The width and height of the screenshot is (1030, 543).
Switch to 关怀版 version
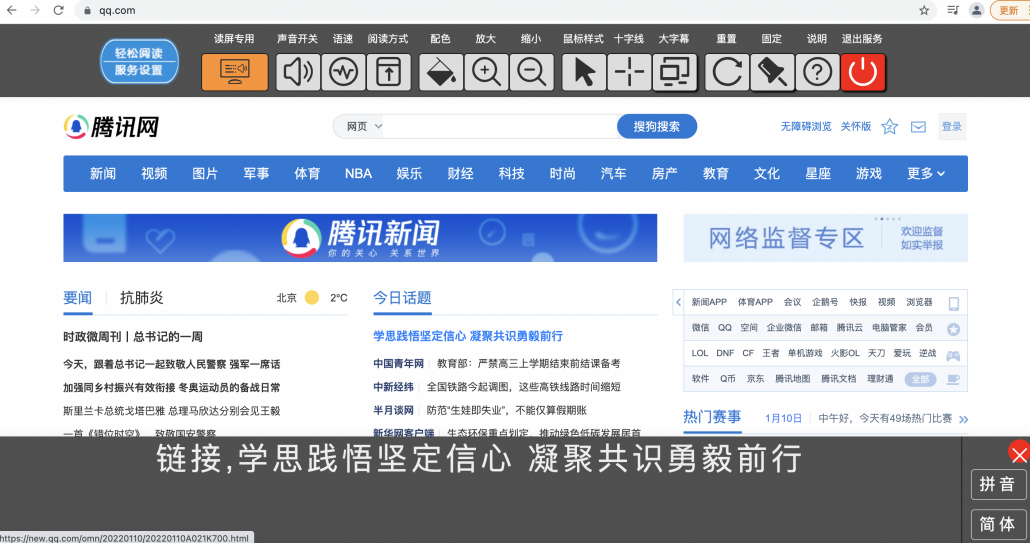[856, 127]
